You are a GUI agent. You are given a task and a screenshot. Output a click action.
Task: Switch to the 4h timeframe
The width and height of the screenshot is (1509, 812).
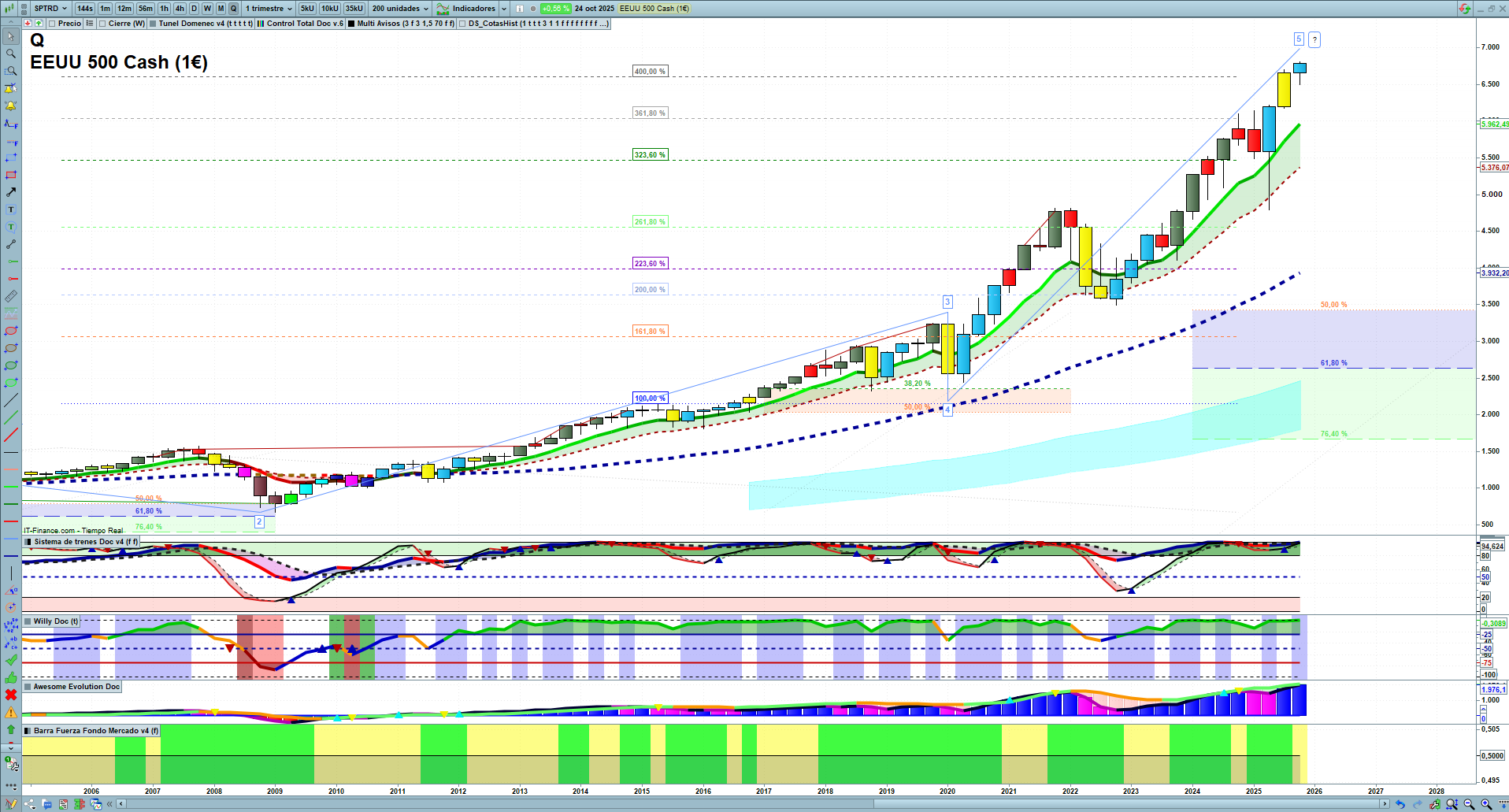pyautogui.click(x=180, y=9)
